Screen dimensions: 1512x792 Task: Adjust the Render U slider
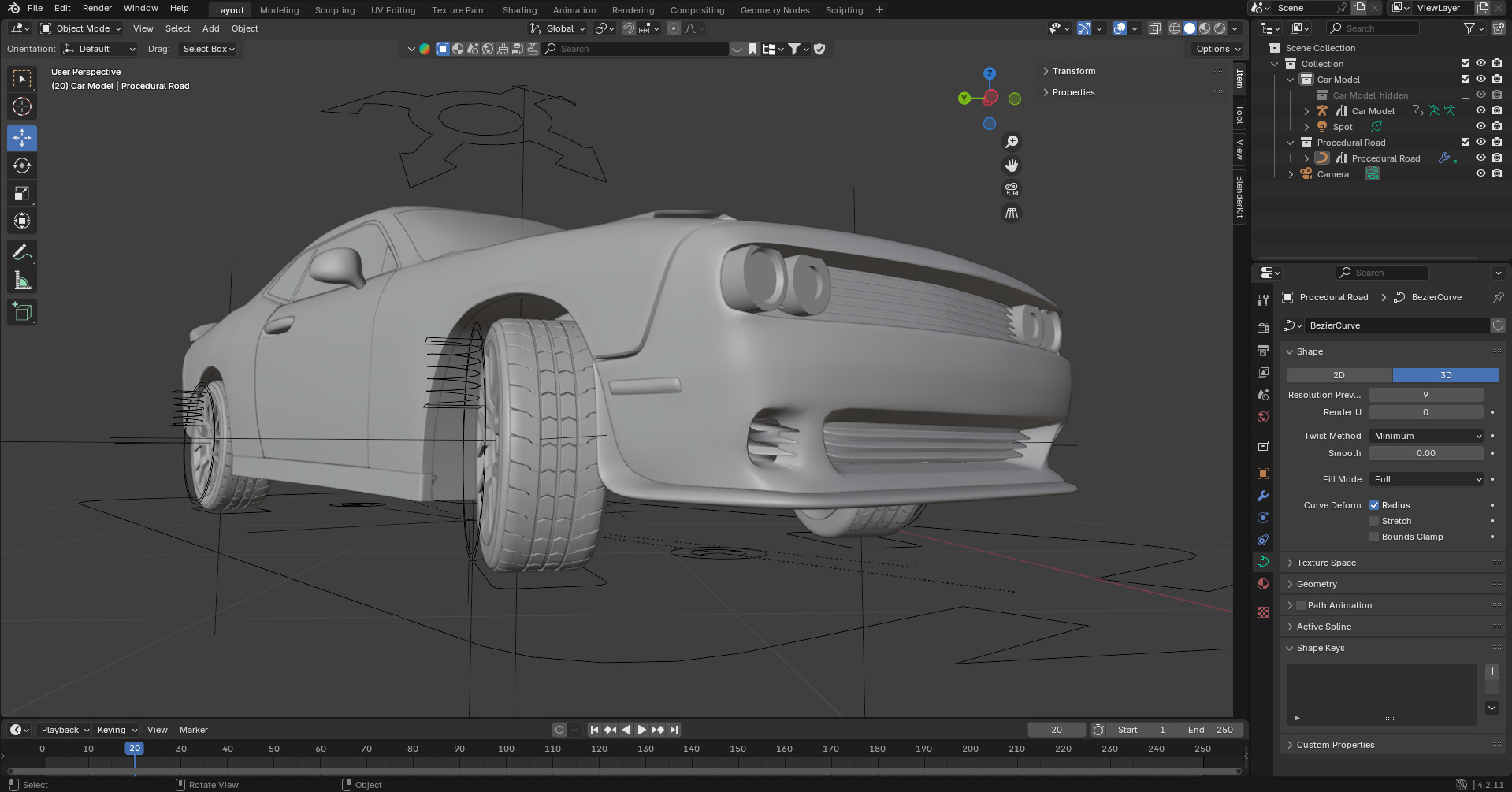[1426, 412]
